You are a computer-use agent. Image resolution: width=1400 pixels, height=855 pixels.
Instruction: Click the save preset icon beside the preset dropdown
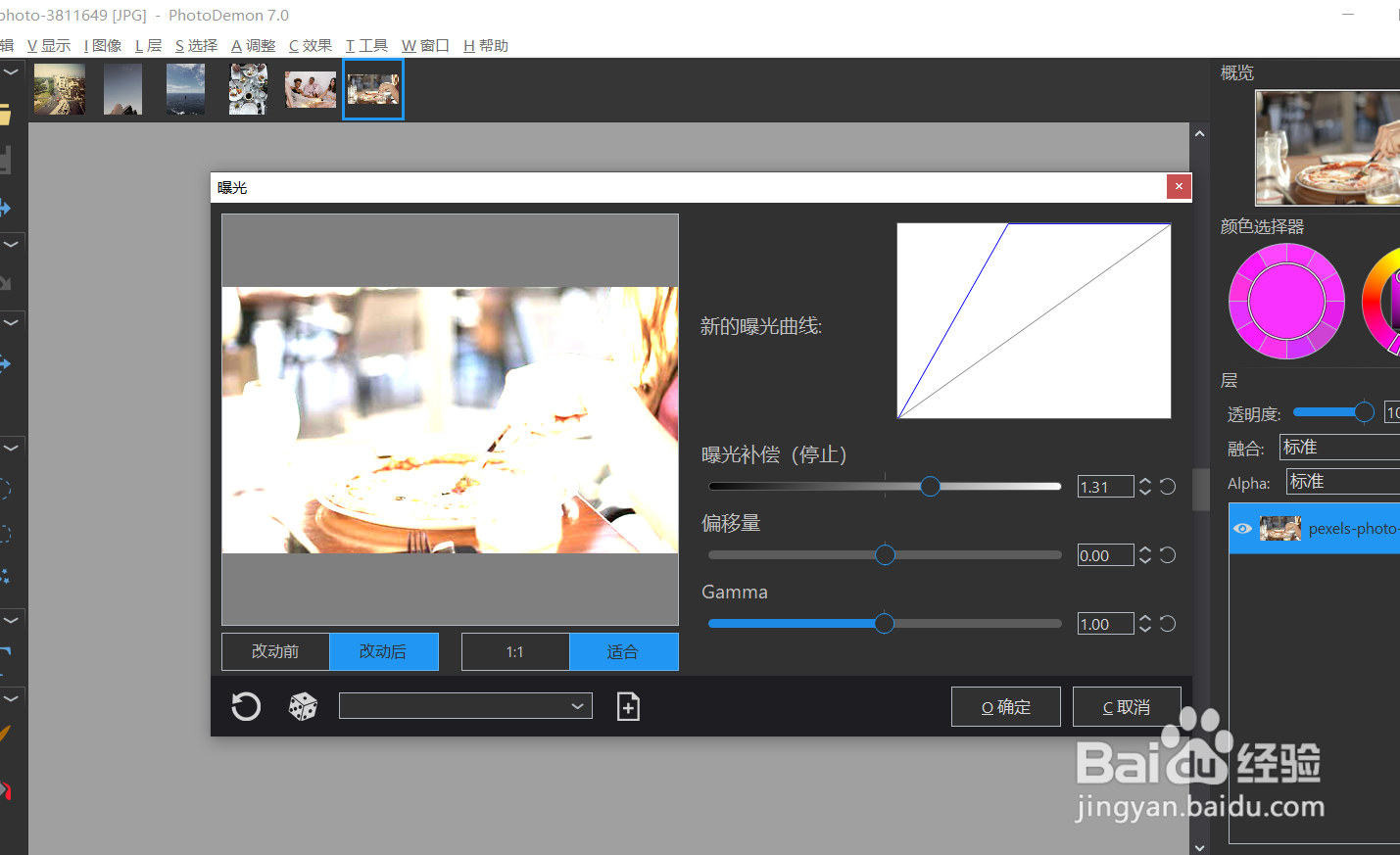pyautogui.click(x=628, y=706)
